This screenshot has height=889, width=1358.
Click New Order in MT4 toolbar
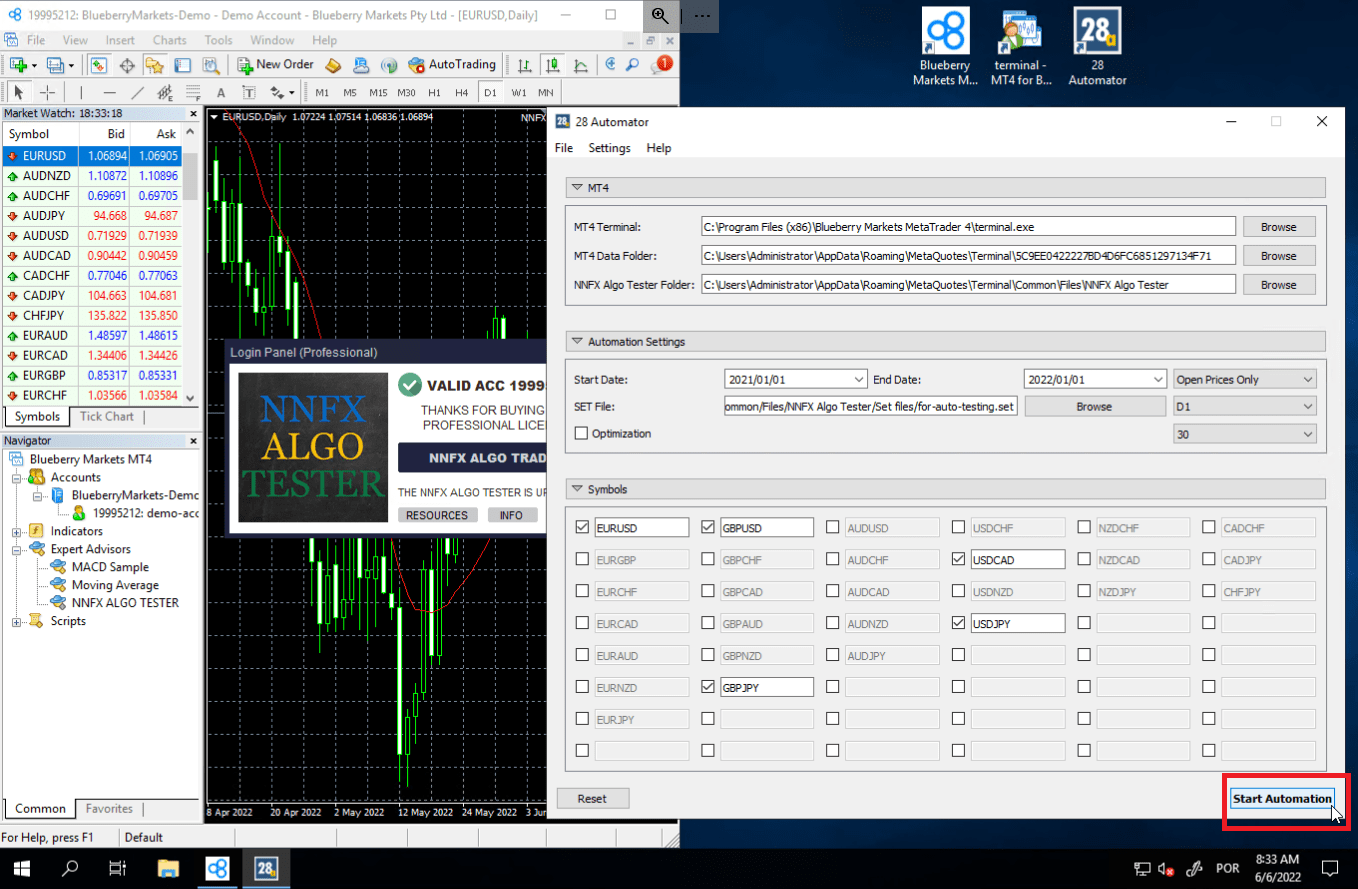pyautogui.click(x=276, y=65)
